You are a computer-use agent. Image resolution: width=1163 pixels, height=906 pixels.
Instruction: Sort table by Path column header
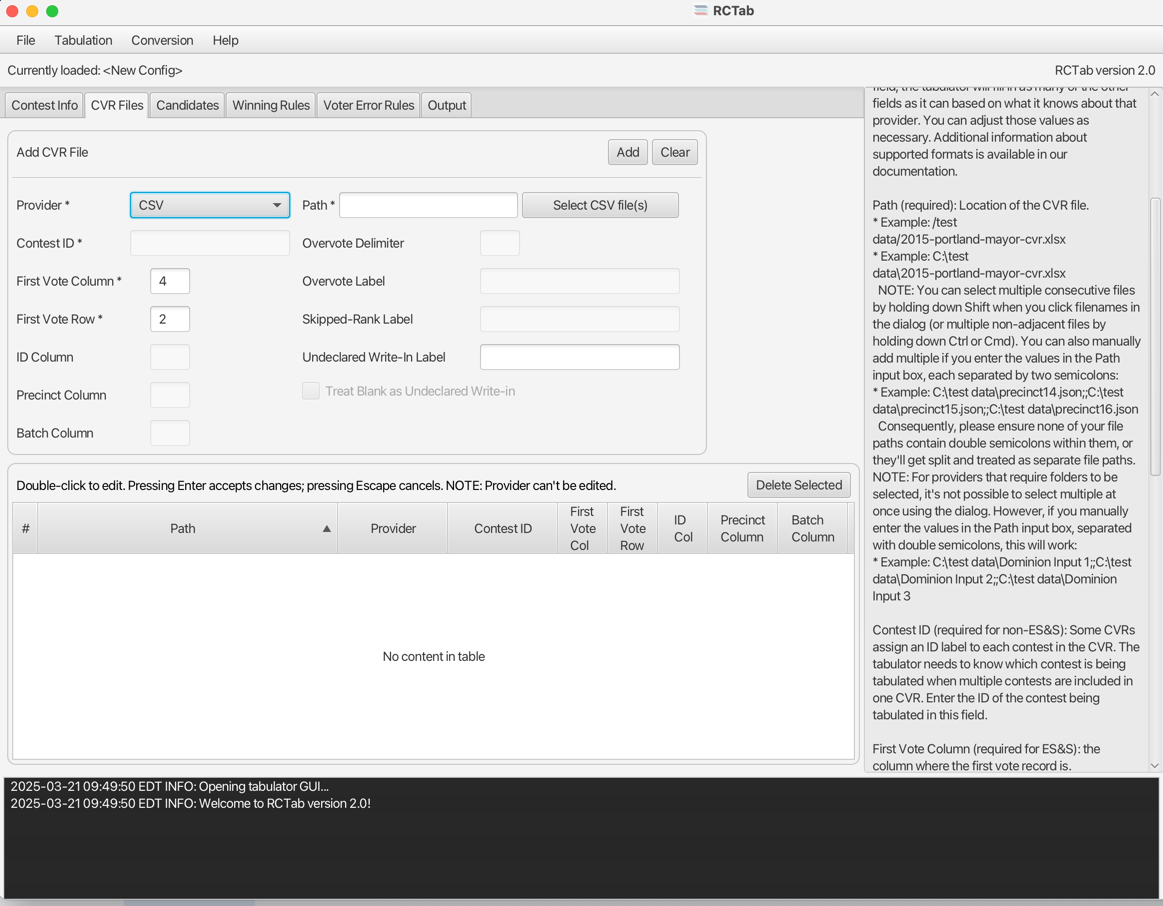coord(187,529)
